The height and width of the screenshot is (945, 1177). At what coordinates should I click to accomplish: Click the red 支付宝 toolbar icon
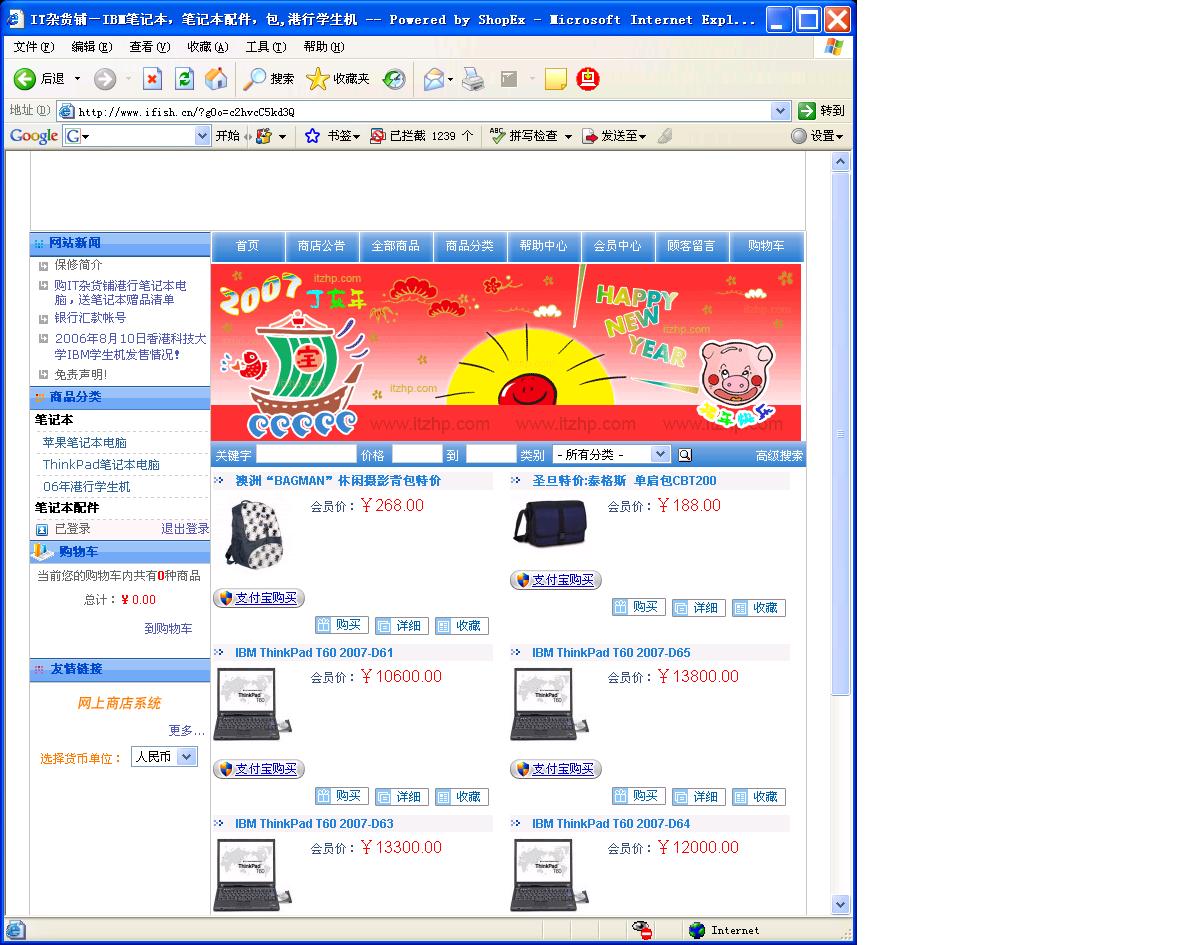(x=588, y=79)
